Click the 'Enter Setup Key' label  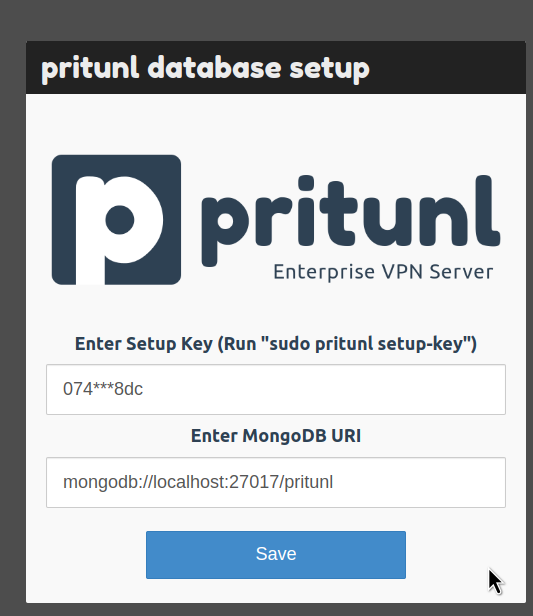click(144, 344)
